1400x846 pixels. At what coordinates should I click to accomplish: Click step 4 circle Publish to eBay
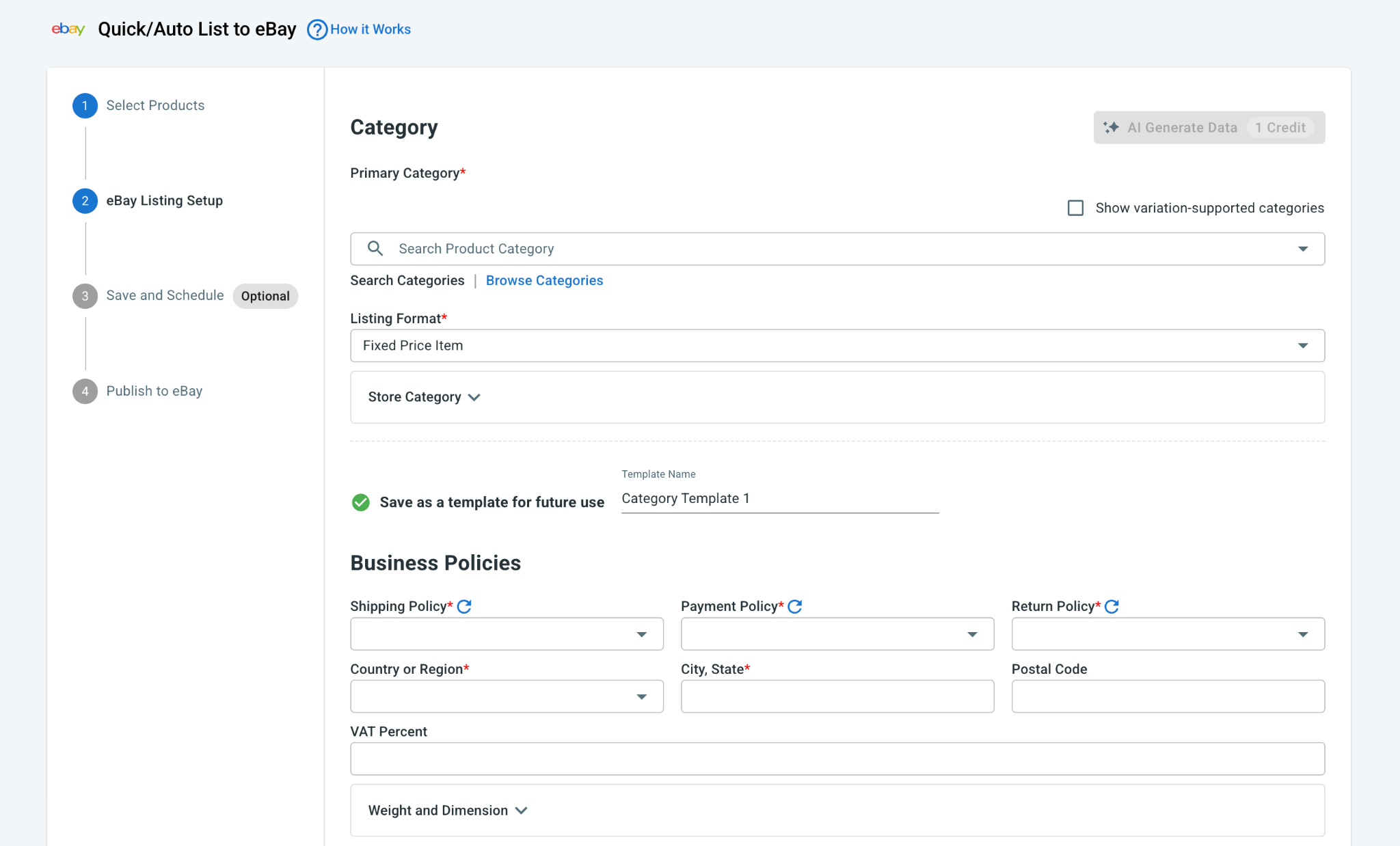[85, 391]
